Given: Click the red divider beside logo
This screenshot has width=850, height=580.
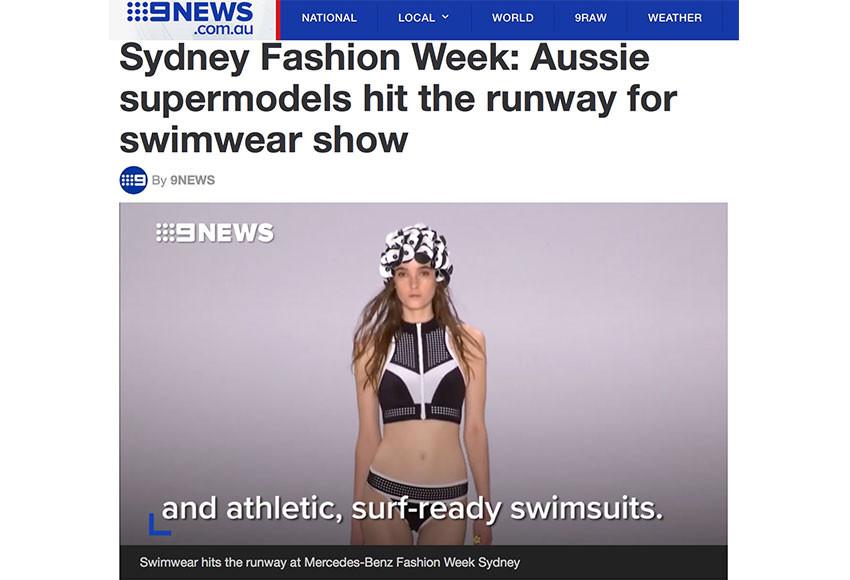Looking at the screenshot, I should point(278,20).
